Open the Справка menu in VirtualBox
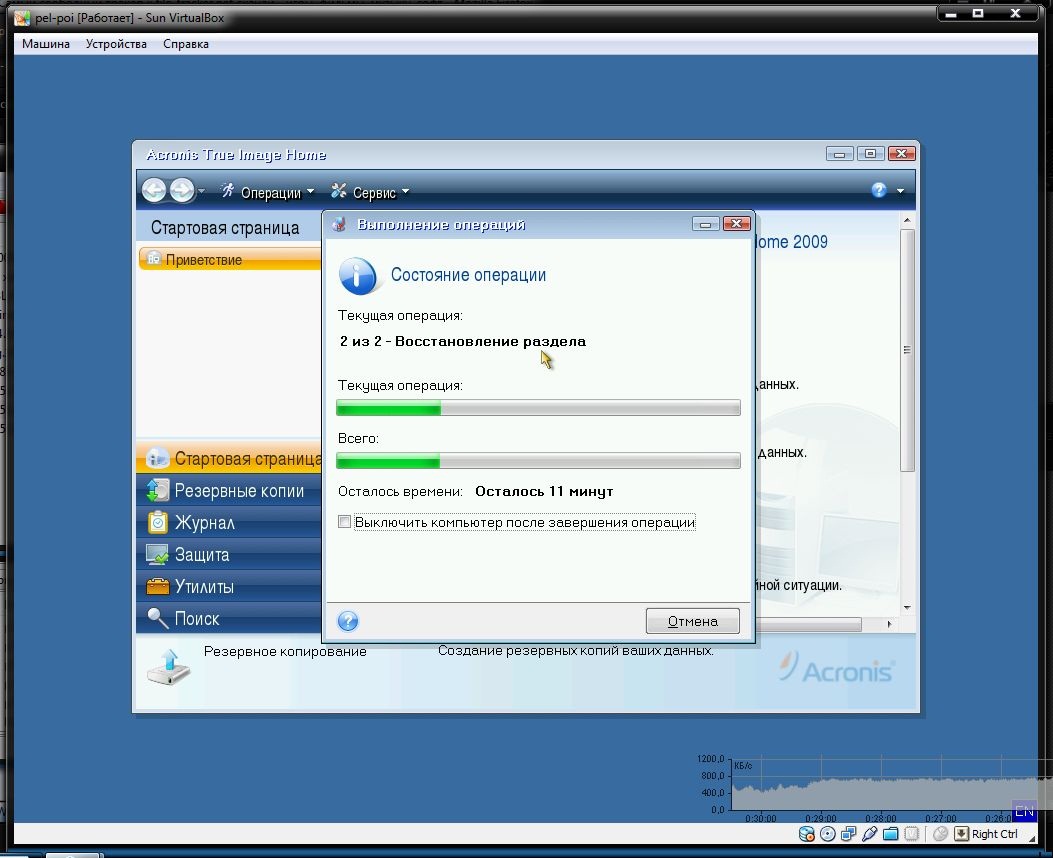Image resolution: width=1053 pixels, height=858 pixels. pos(185,44)
